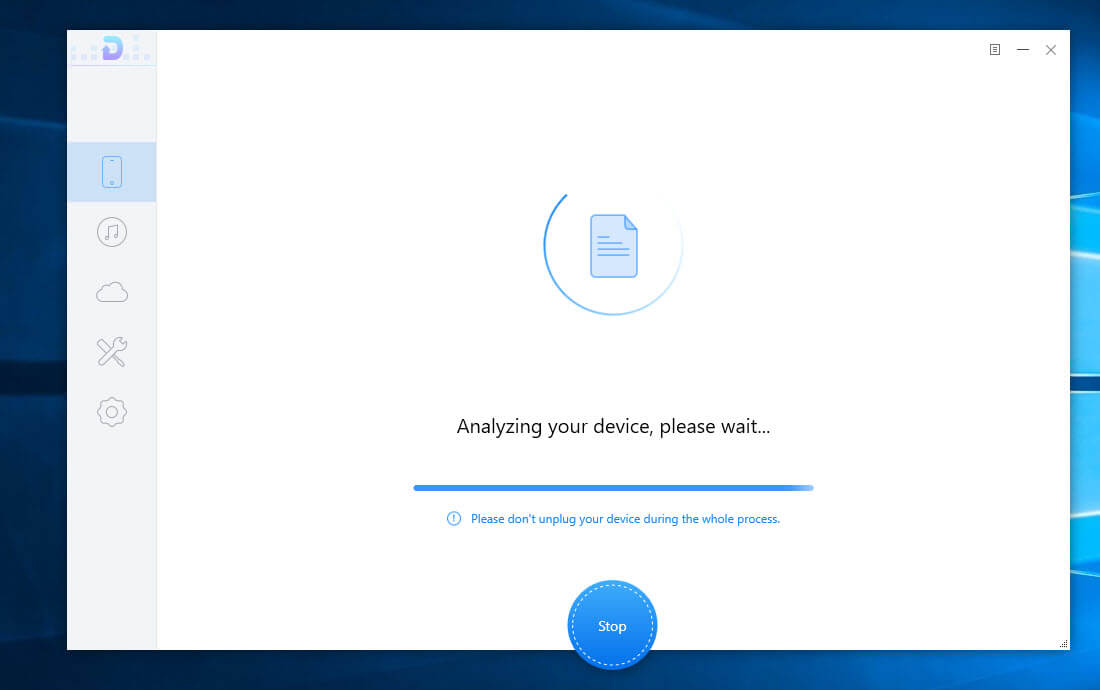Click the info icon beside unplug warning

[454, 519]
